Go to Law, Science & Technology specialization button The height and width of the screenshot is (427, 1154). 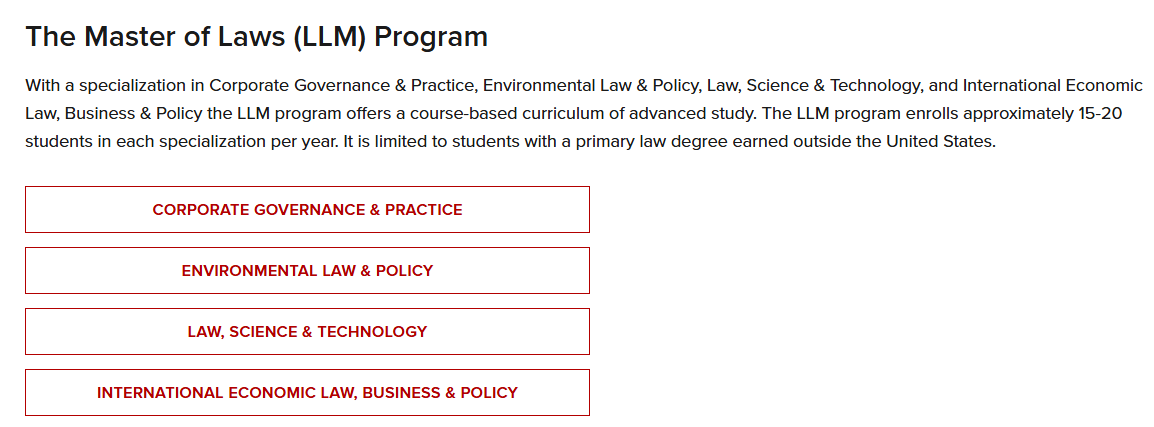coord(307,331)
